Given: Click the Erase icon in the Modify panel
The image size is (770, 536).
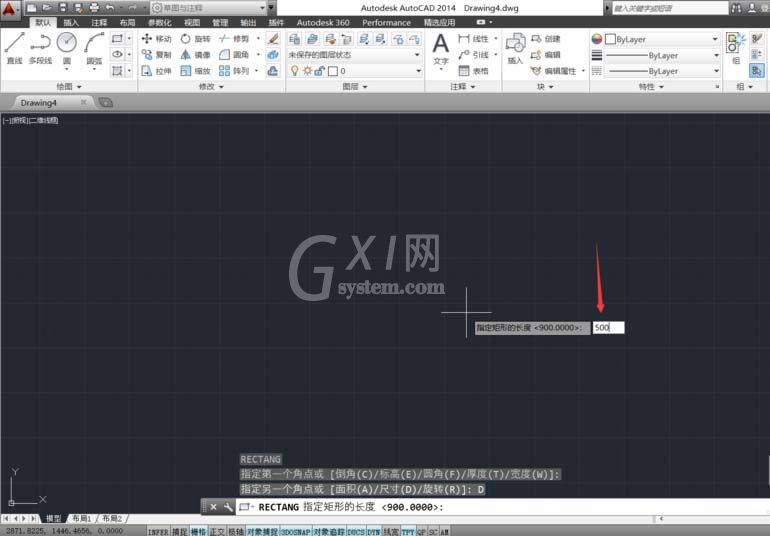Looking at the screenshot, I should (273, 38).
